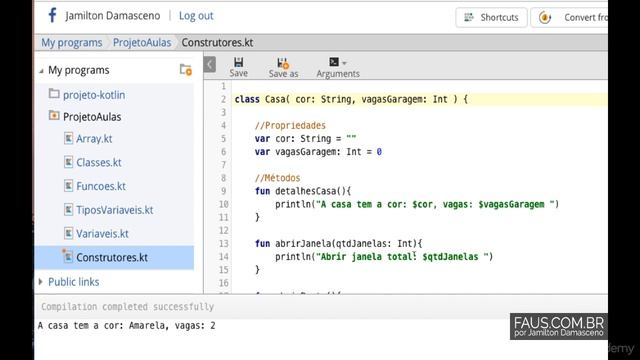The image size is (640, 360).
Task: Click the Facebook logo icon
Action: coord(52,16)
